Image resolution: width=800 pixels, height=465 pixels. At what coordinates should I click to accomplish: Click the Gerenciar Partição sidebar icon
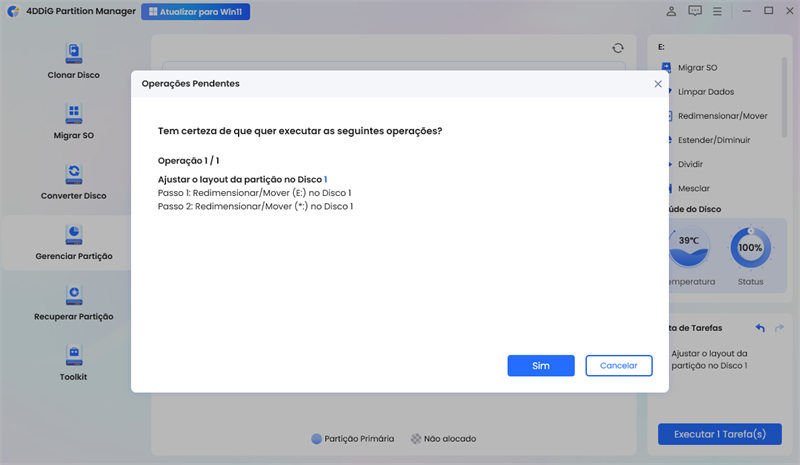point(74,233)
